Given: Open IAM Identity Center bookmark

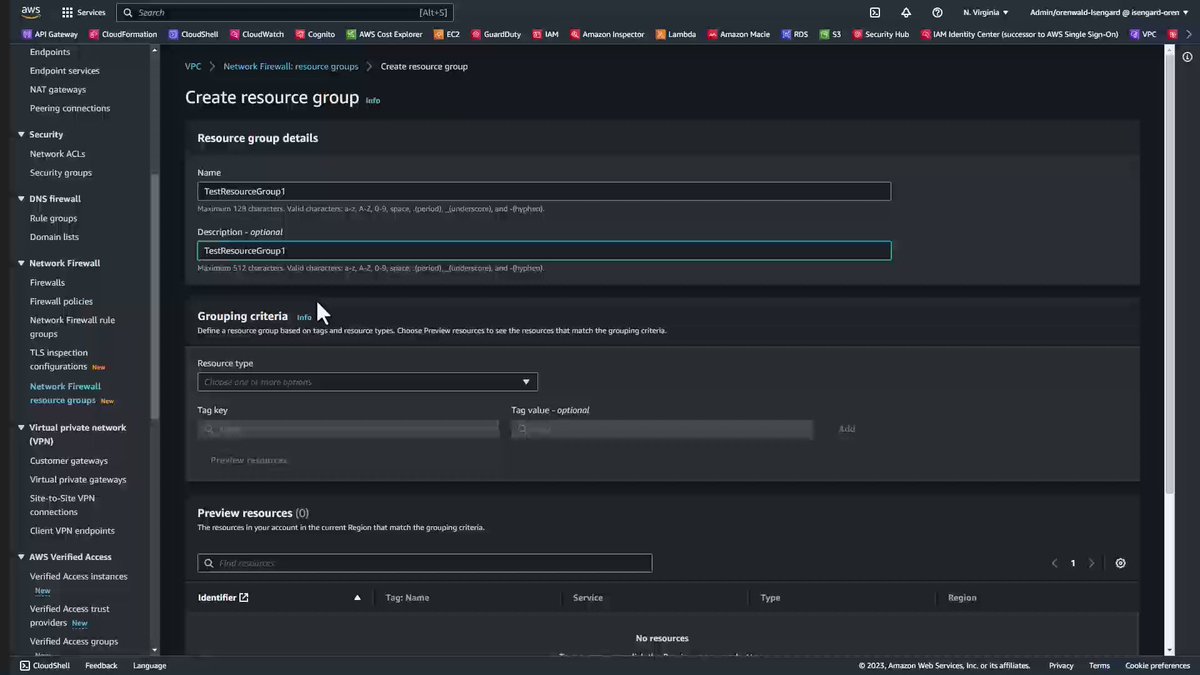Looking at the screenshot, I should (x=1018, y=34).
